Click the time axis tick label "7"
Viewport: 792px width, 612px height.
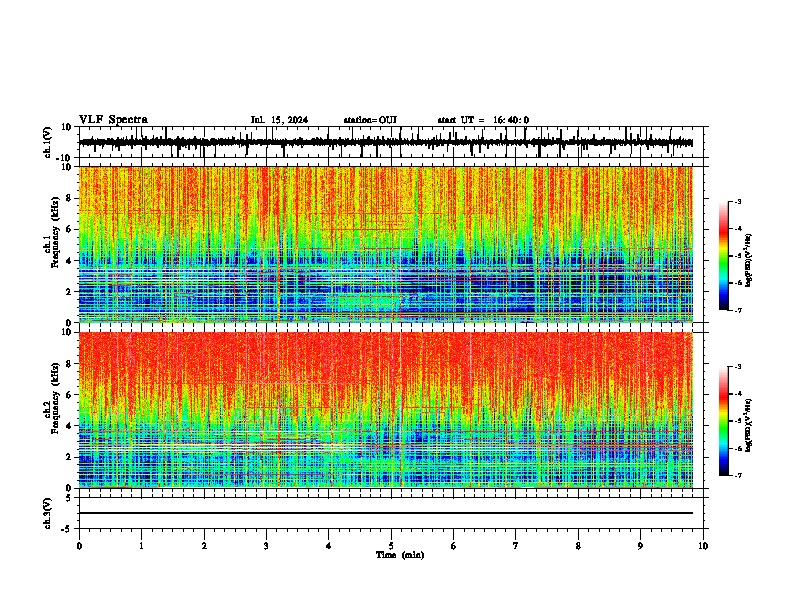[x=516, y=546]
